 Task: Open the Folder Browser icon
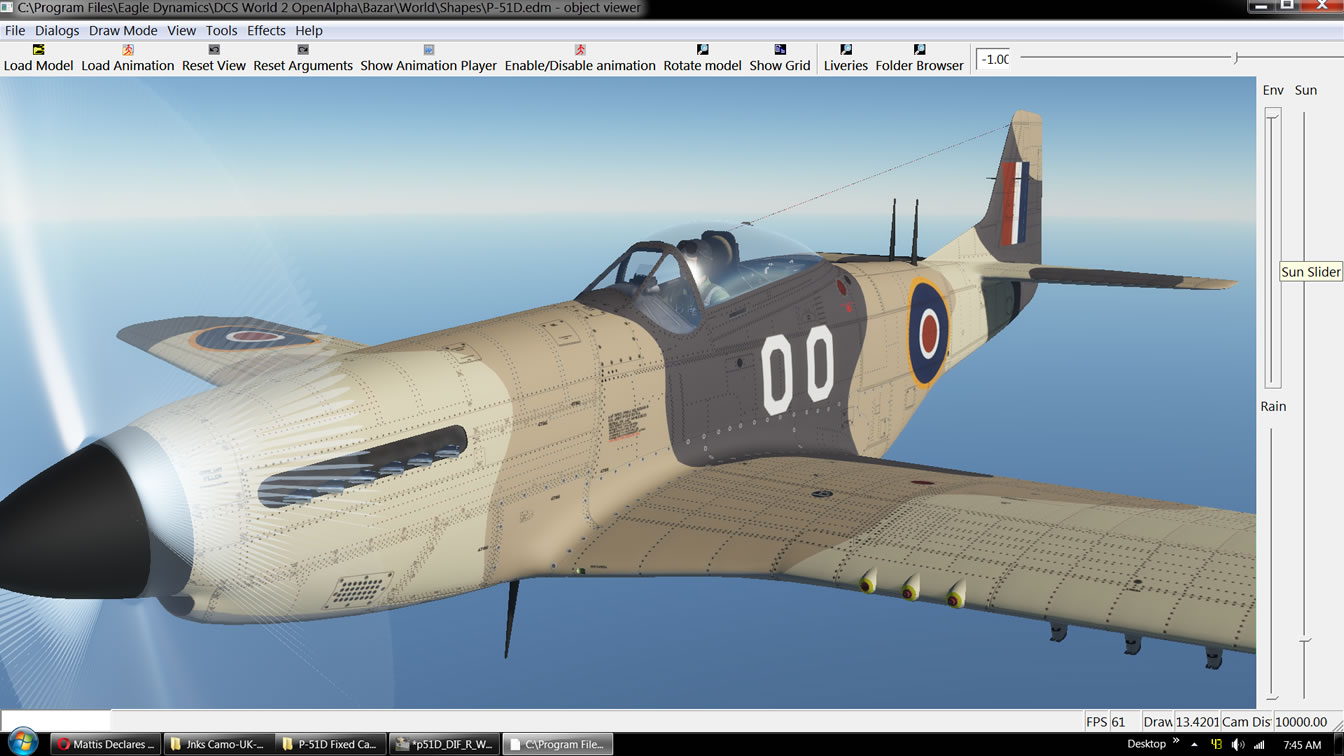919,50
